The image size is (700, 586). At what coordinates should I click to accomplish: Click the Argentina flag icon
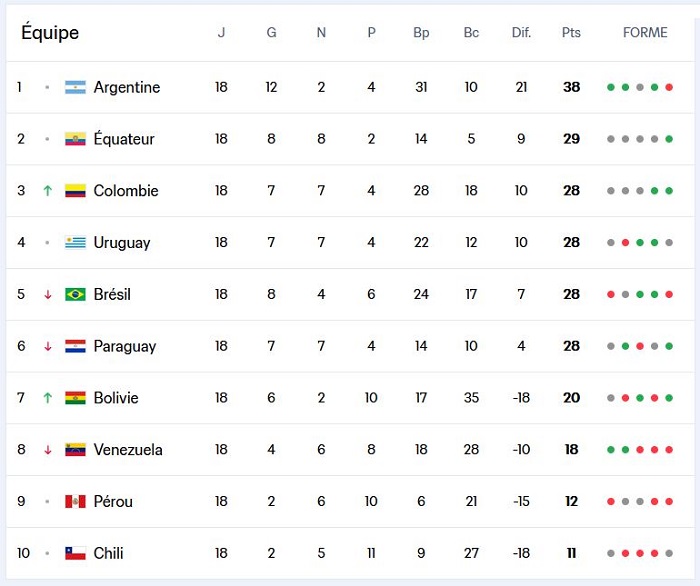tap(75, 87)
